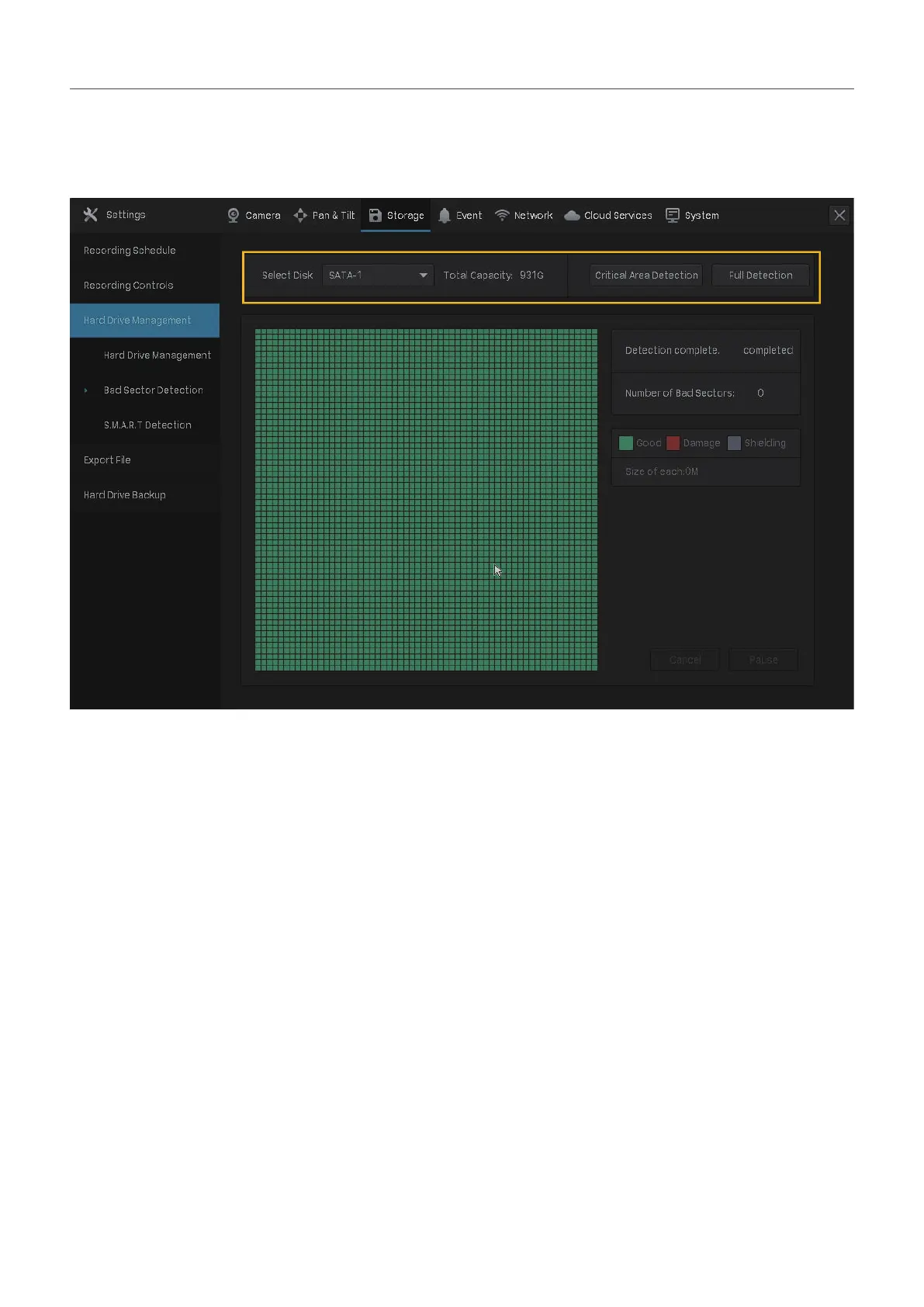Select Bad Sector Detection sub-item
Image resolution: width=924 pixels, height=1307 pixels.
(x=145, y=390)
